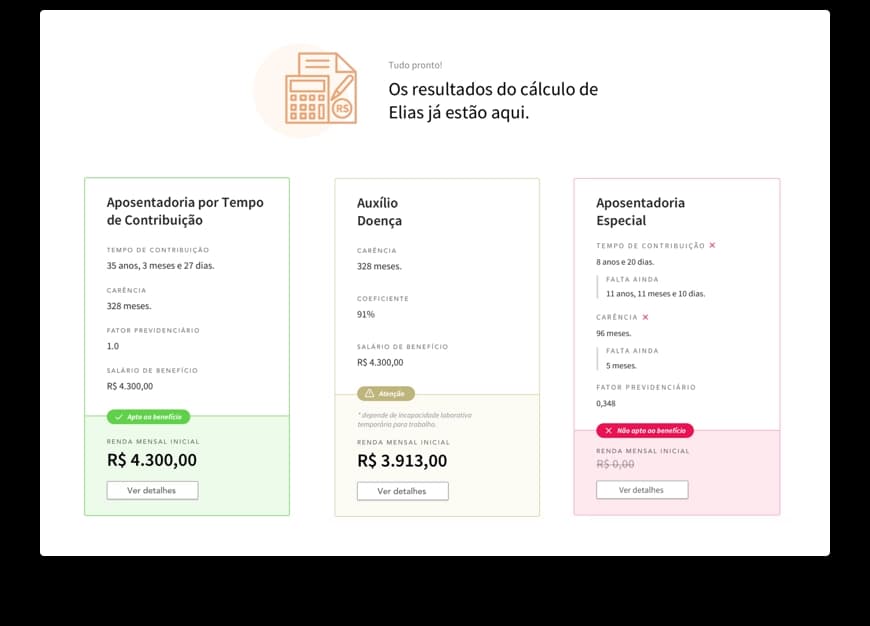Click the results heading for Elias
The width and height of the screenshot is (870, 626).
tap(493, 100)
